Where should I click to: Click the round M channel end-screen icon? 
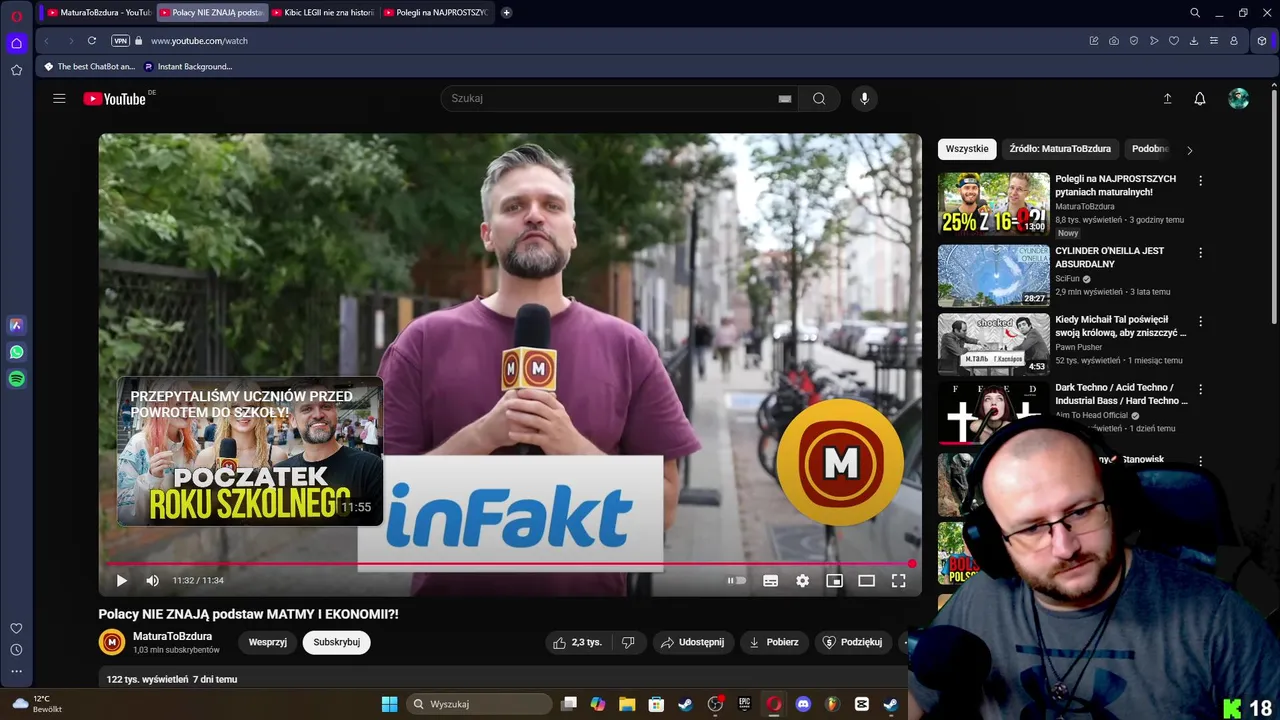(840, 462)
